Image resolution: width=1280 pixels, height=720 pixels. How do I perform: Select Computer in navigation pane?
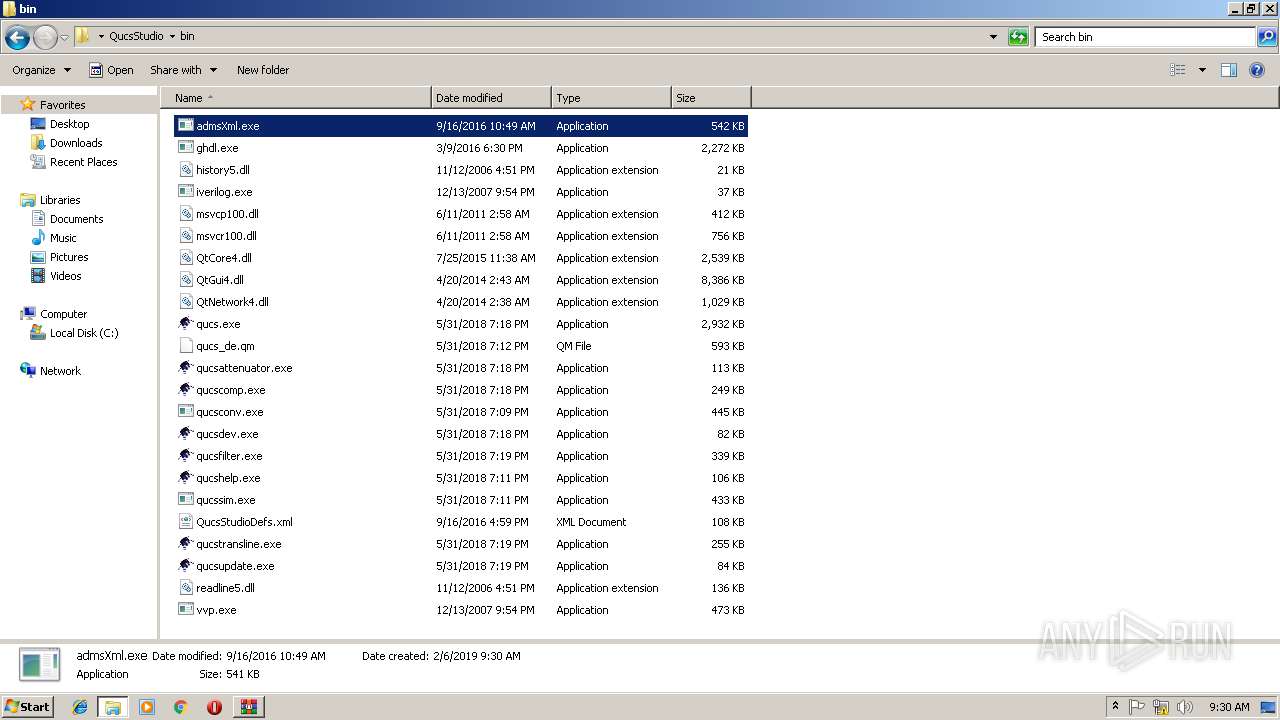[63, 314]
